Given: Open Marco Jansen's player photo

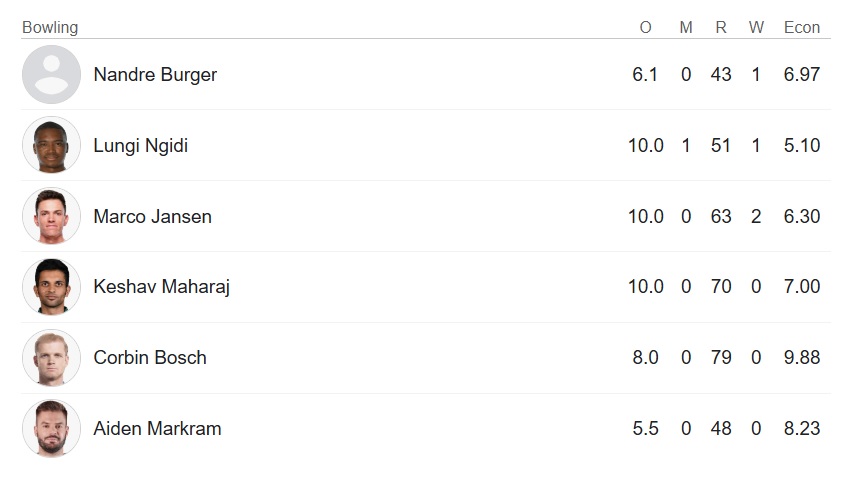Looking at the screenshot, I should 51,217.
